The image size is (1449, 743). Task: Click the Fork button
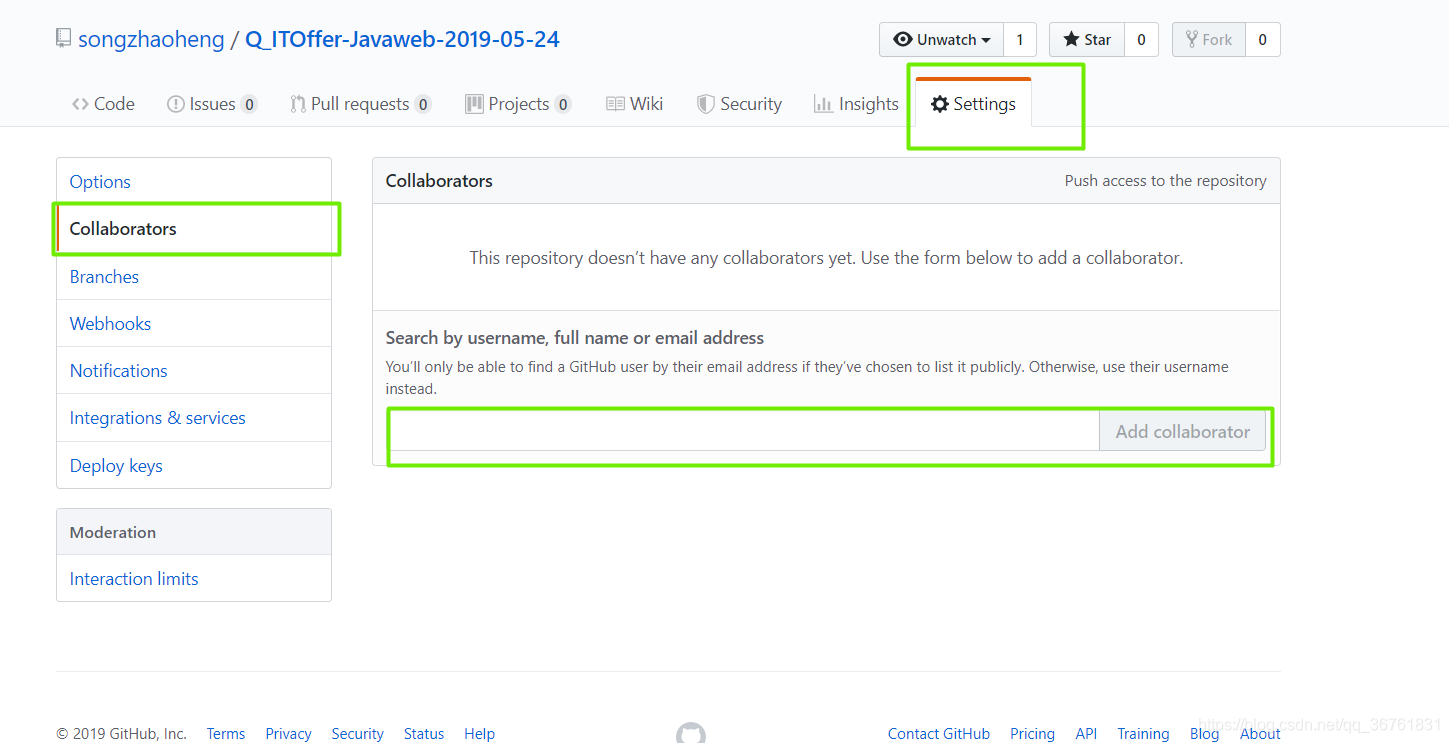coord(1208,39)
